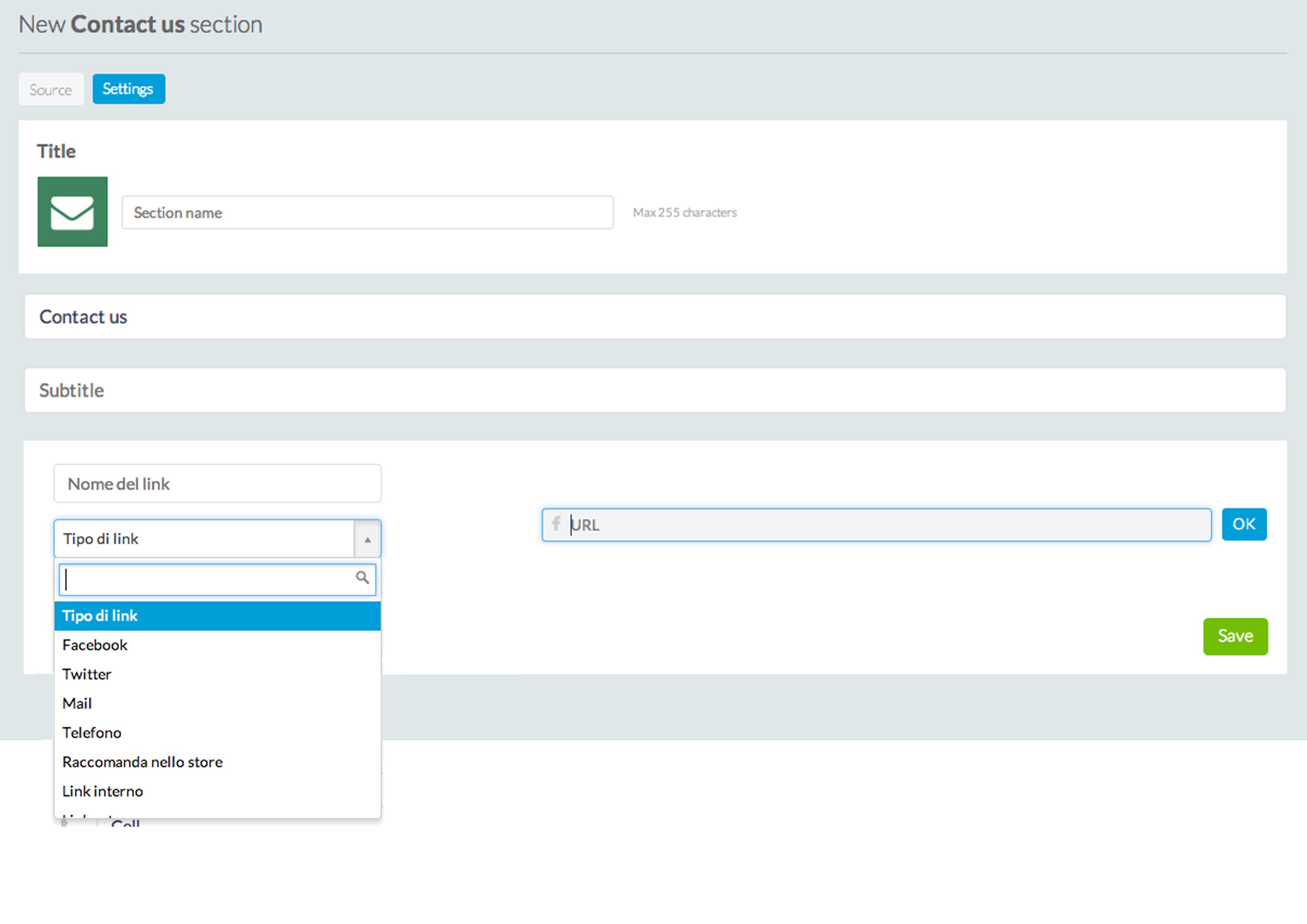Open the Tipo di link combo box
Screen dimensions: 1307x924
[x=204, y=539]
